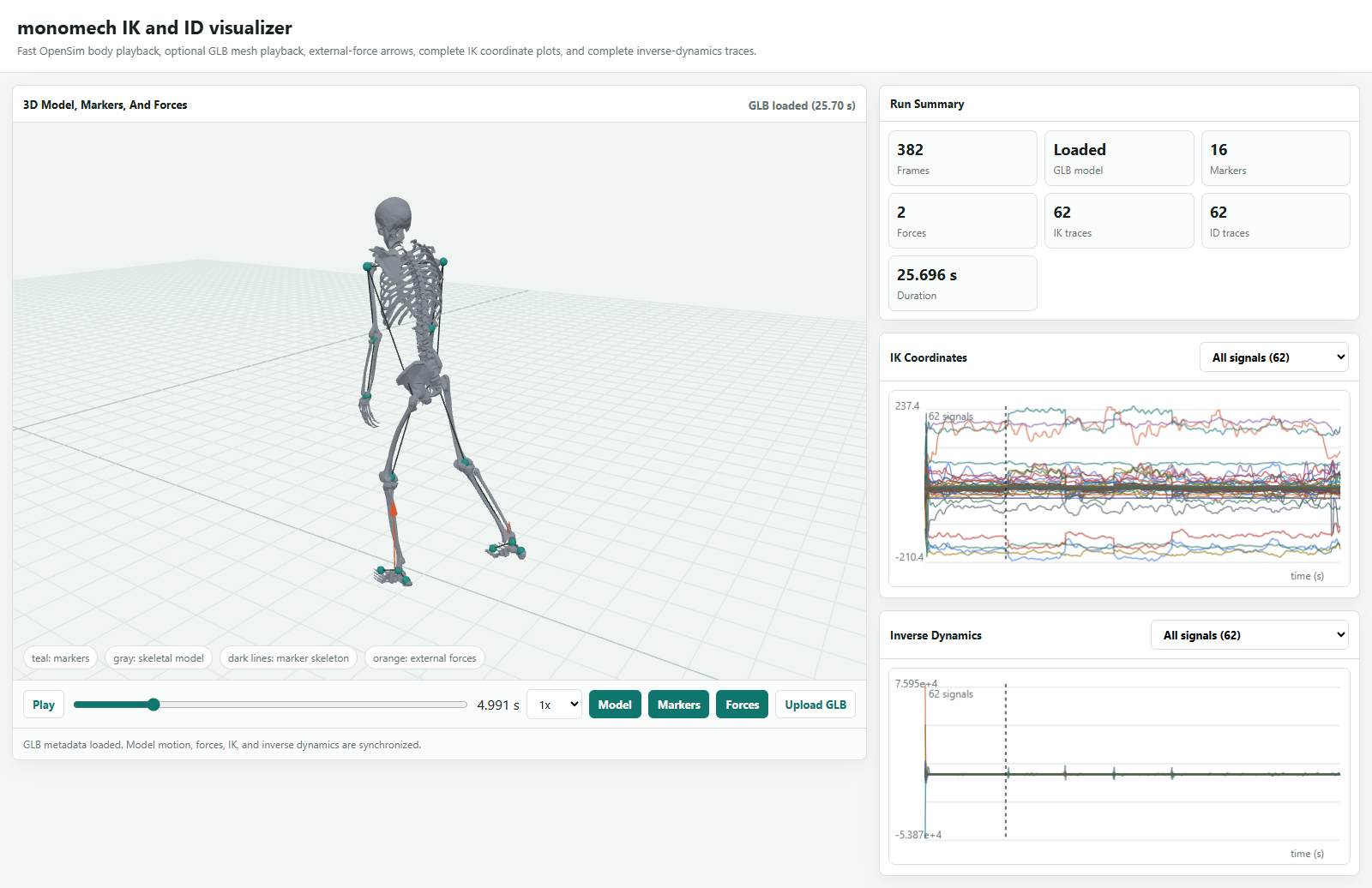Open the IK Coordinates signals dropdown
The height and width of the screenshot is (888, 1372).
pos(1273,357)
